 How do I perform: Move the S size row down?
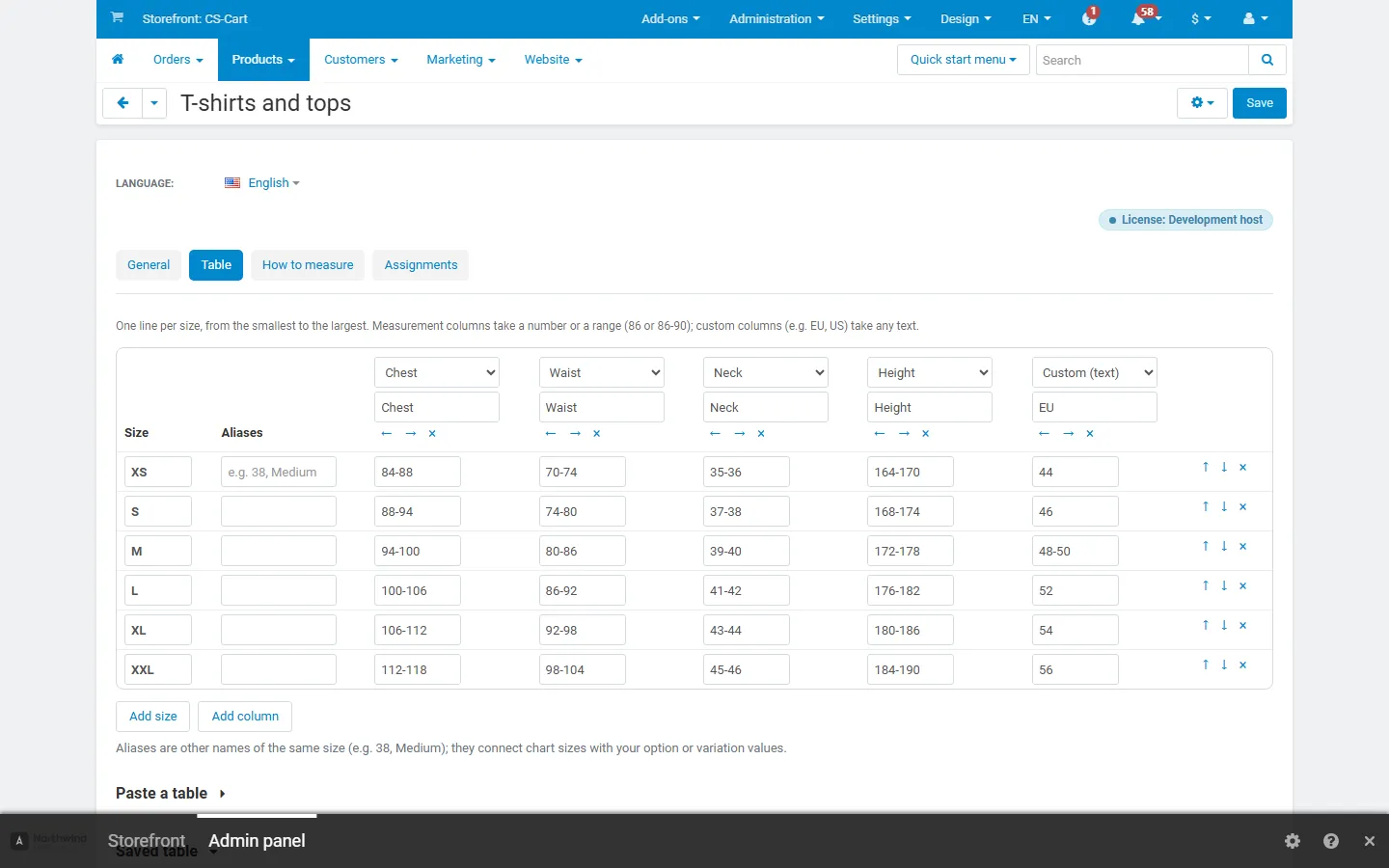[x=1224, y=506]
